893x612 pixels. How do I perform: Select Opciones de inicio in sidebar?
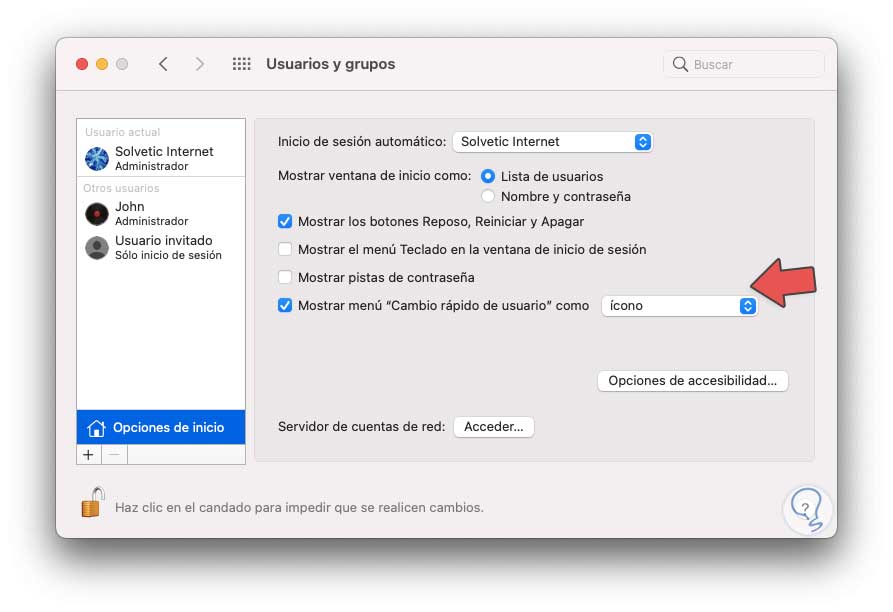(161, 428)
